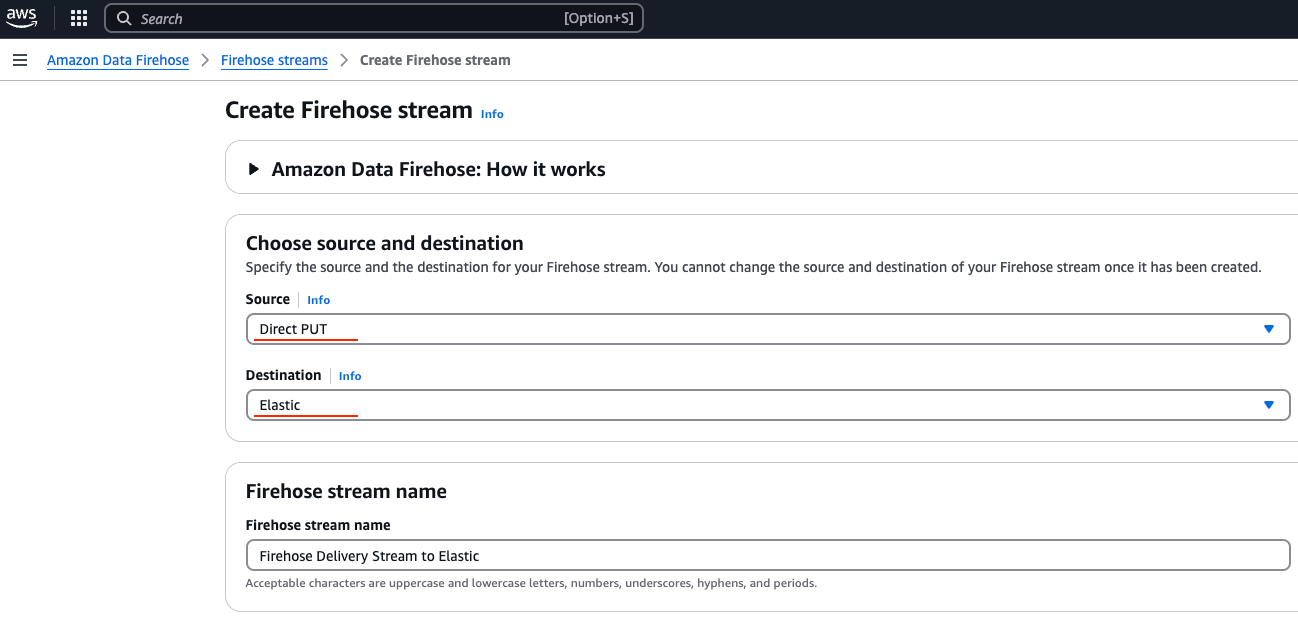1298x626 pixels.
Task: Expand the How it works disclosure triangle
Action: tap(254, 169)
